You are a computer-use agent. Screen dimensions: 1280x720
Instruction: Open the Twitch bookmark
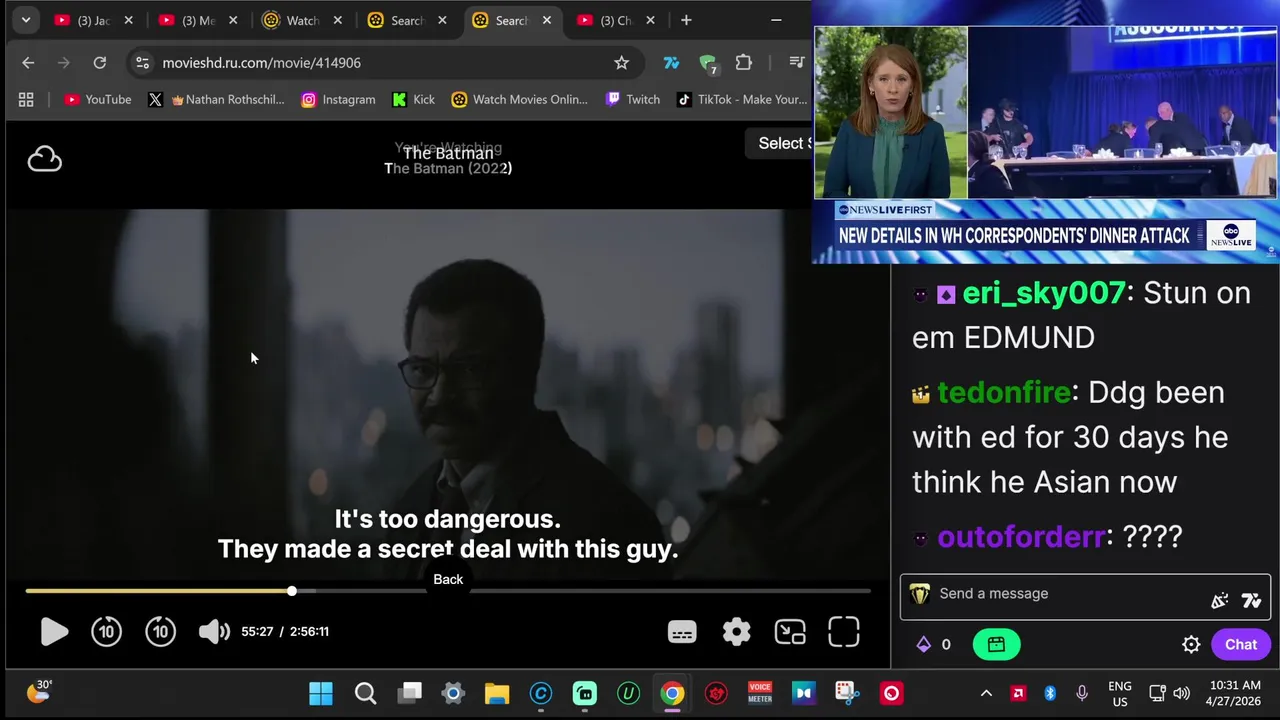(632, 99)
